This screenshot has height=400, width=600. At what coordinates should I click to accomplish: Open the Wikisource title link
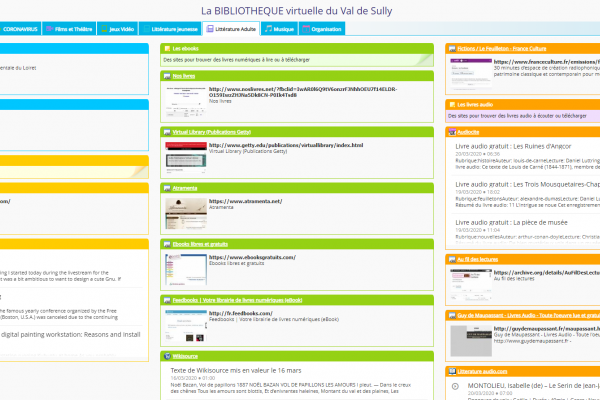(185, 356)
